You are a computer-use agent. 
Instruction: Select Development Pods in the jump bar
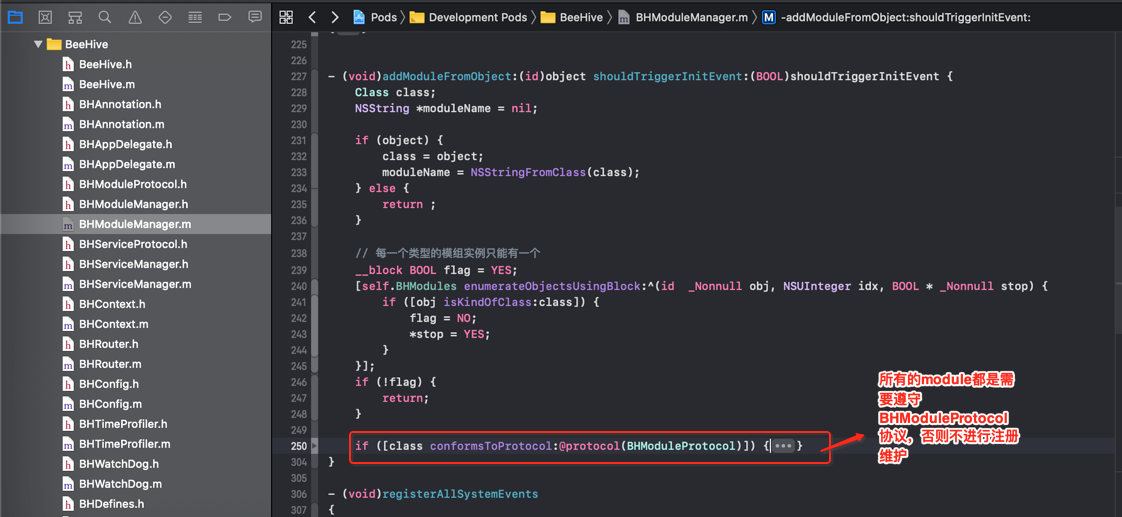tap(468, 17)
